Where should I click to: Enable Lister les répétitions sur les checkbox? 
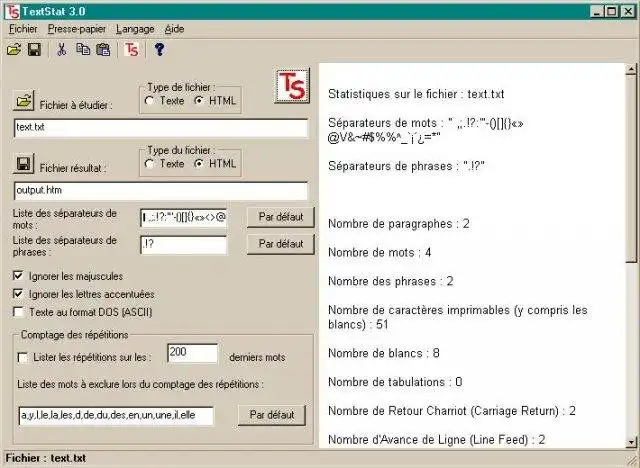click(23, 357)
